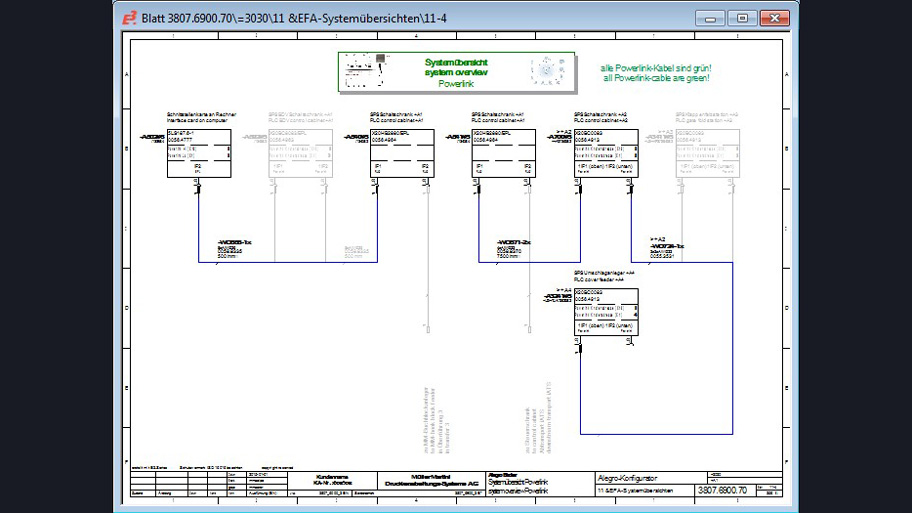
Task: Click the greyed-out SPS Kapp station block
Action: pos(708,154)
